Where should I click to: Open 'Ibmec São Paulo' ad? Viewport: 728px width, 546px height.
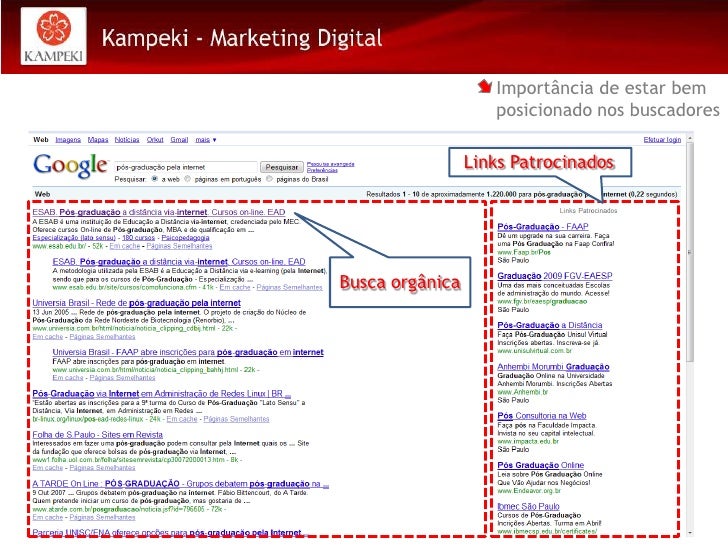(528, 507)
